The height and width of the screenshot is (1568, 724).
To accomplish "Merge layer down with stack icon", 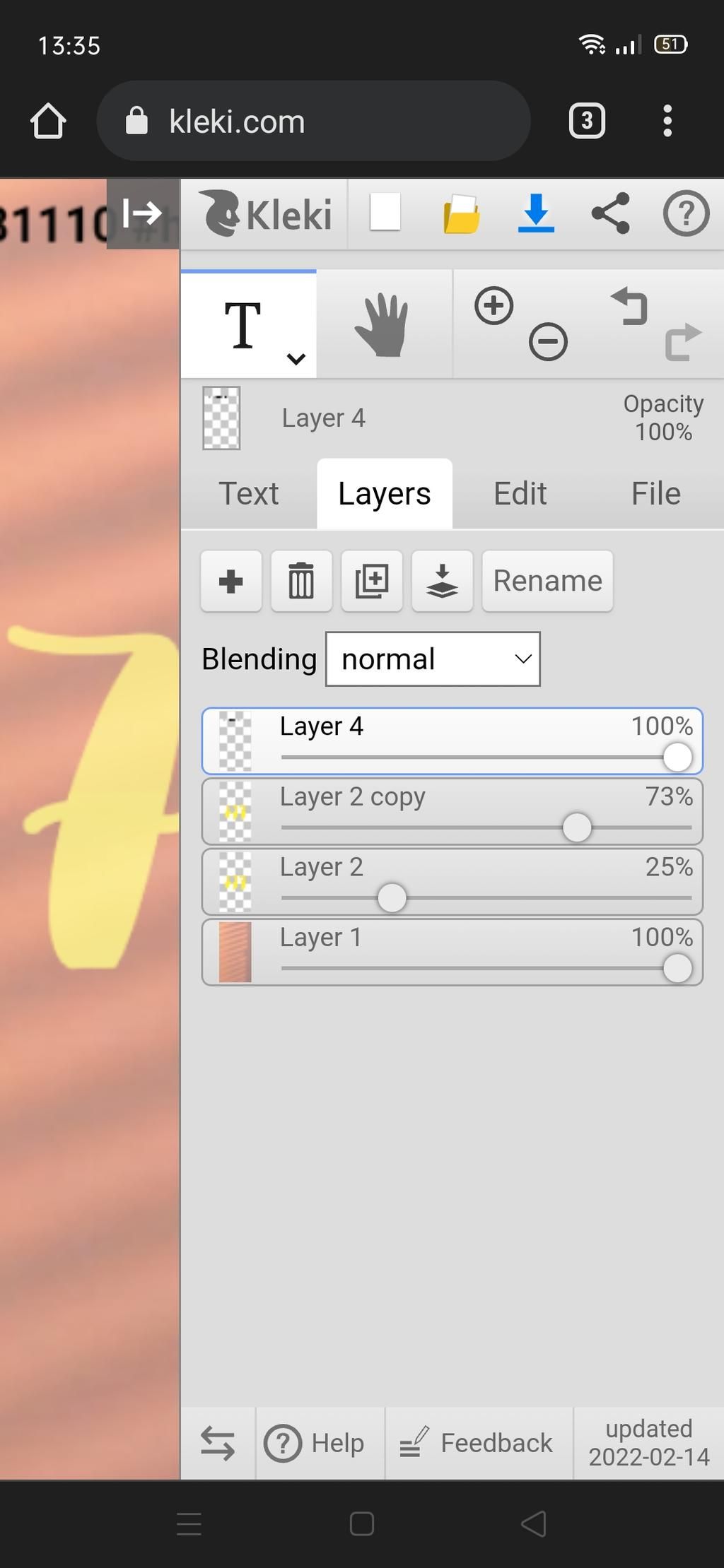I will click(x=442, y=582).
